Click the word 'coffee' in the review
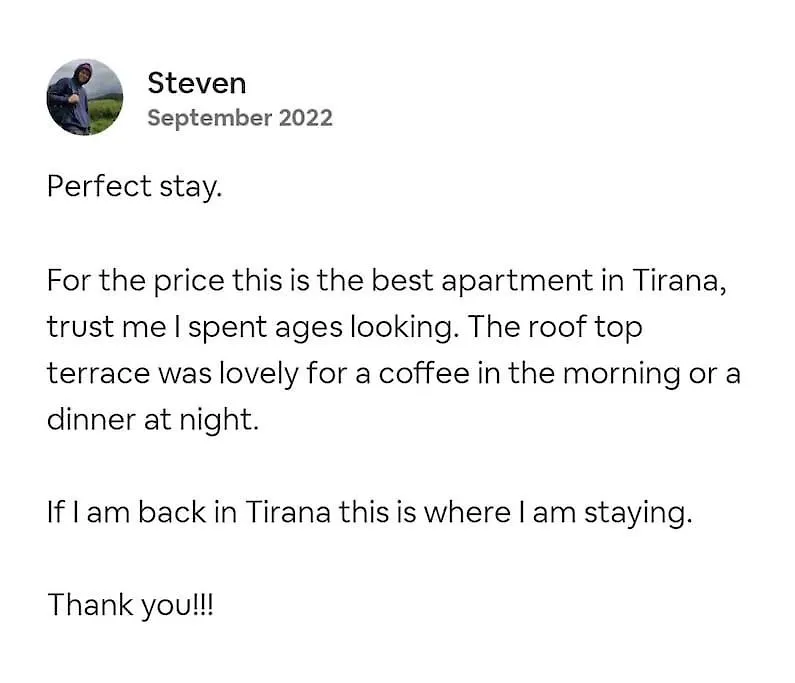Image resolution: width=795 pixels, height=683 pixels. tap(424, 374)
